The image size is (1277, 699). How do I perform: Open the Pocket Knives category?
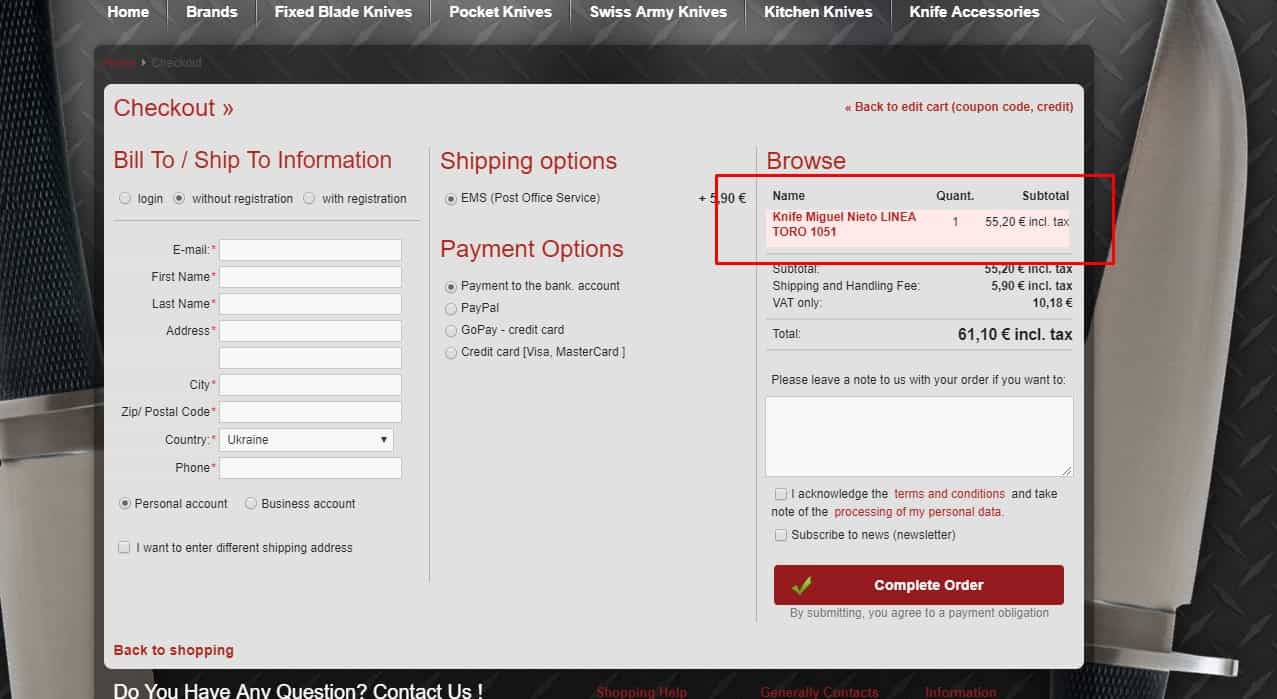click(500, 12)
